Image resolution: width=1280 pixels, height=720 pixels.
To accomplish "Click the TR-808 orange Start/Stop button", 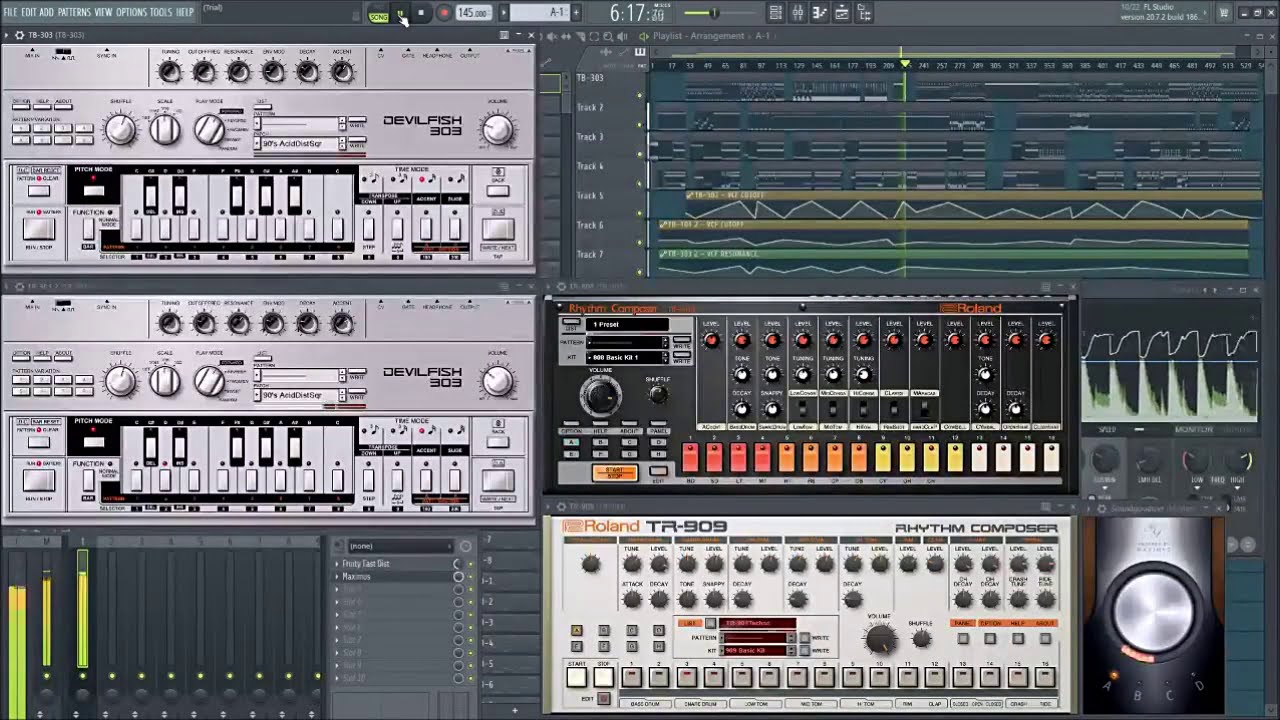I will [x=615, y=472].
